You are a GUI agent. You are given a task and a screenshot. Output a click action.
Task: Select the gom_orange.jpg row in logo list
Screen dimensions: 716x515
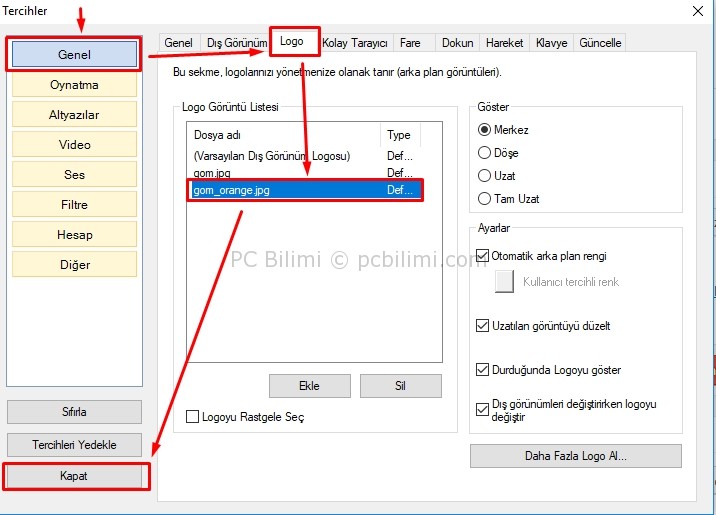point(305,190)
